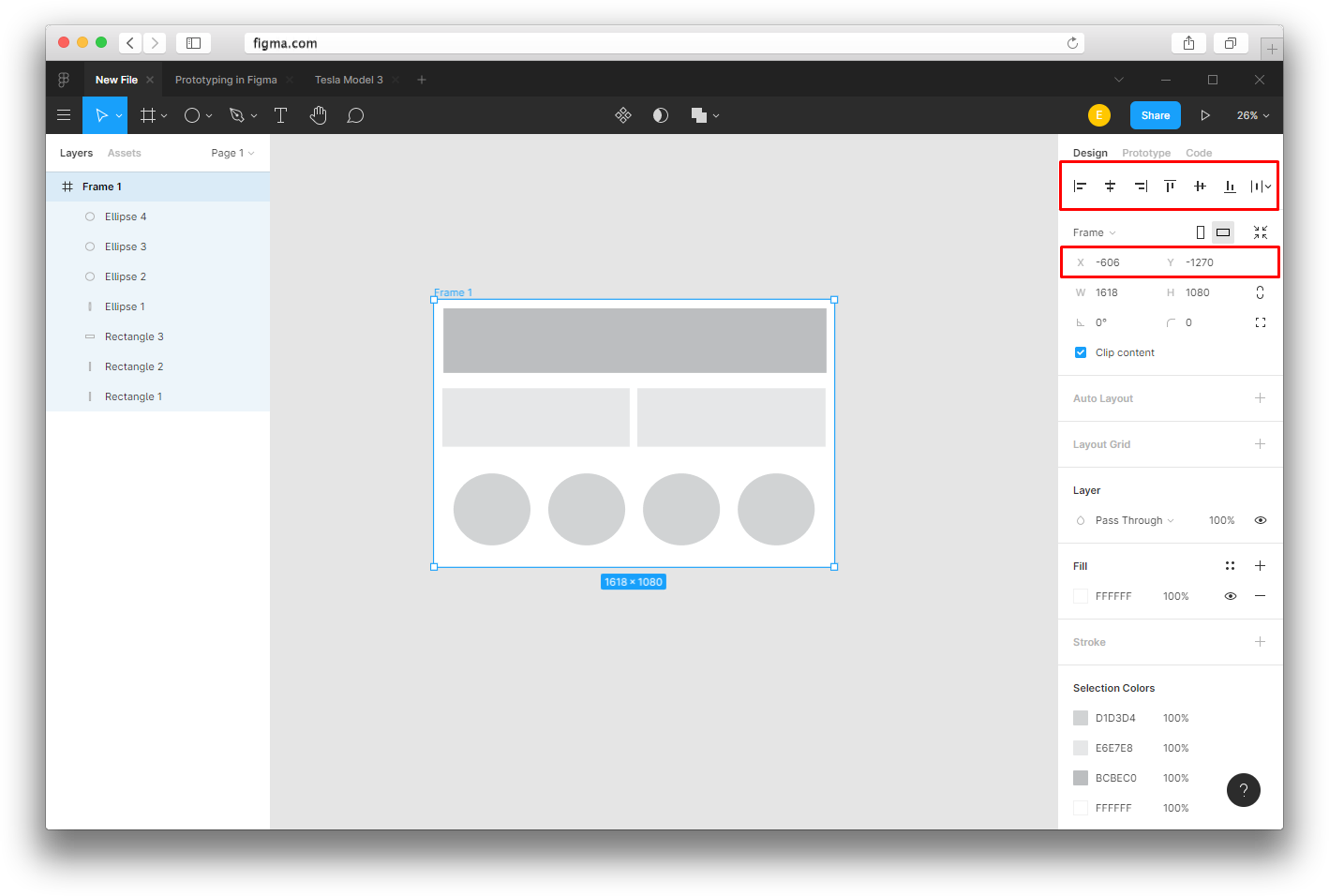Viewport: 1329px width, 896px height.
Task: Activate the Comment tool
Action: coord(355,115)
